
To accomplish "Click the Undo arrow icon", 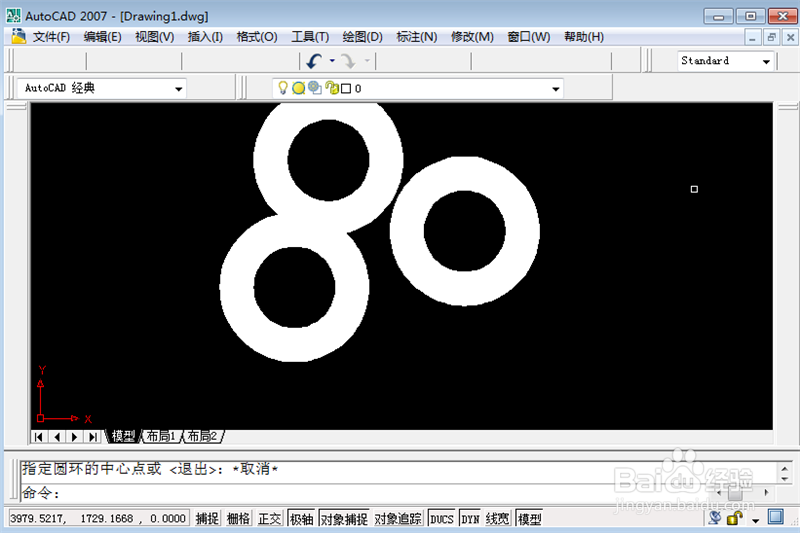I will (314, 61).
